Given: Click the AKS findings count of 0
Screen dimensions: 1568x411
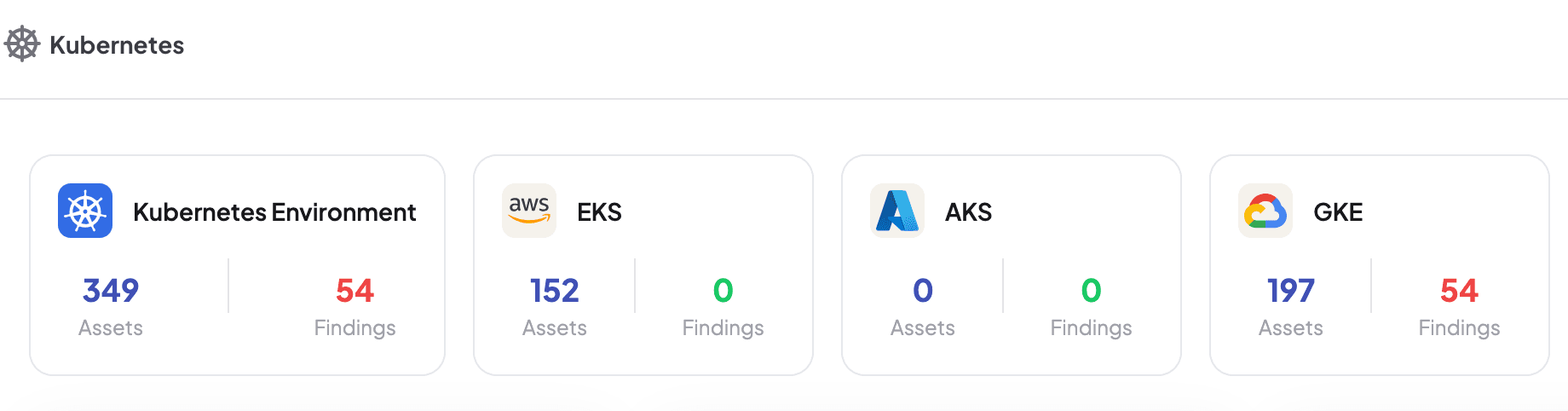Looking at the screenshot, I should pyautogui.click(x=1091, y=291).
